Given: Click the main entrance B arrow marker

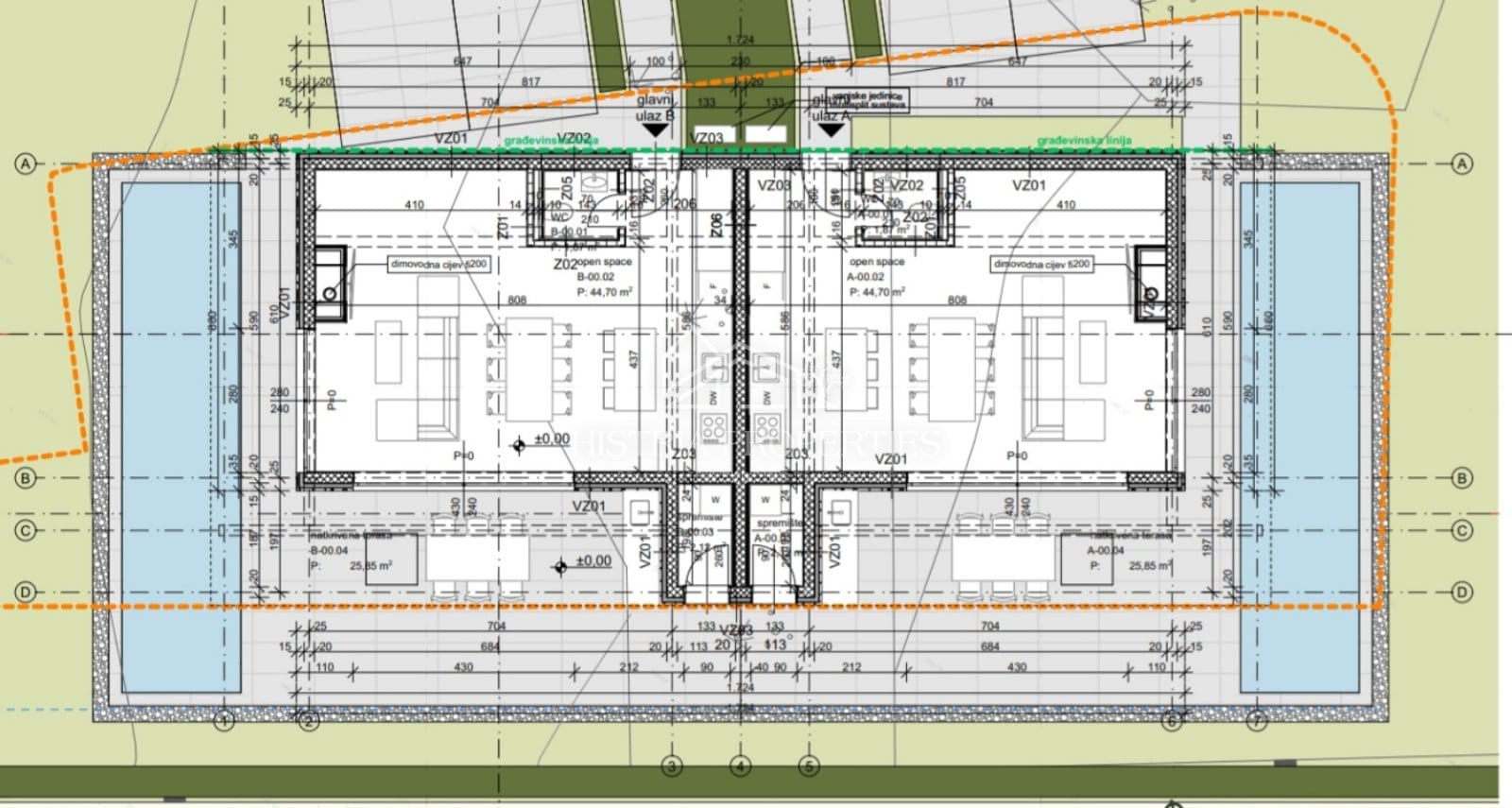Looking at the screenshot, I should (x=654, y=129).
